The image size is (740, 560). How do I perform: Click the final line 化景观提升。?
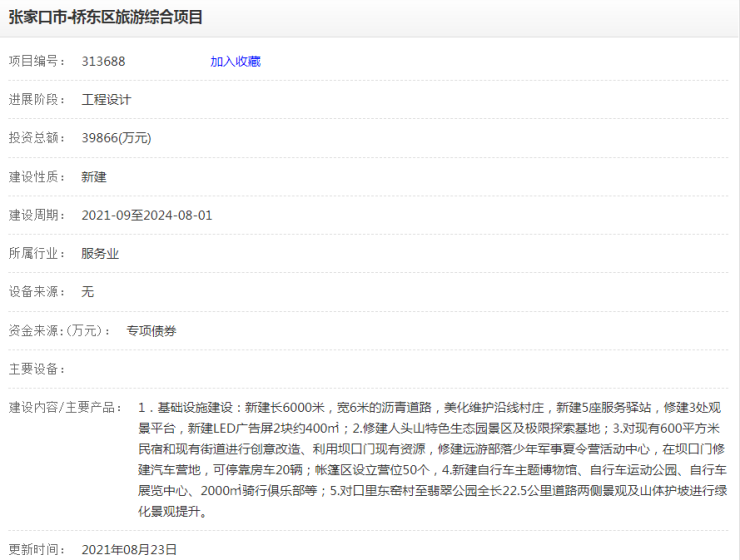(x=172, y=511)
